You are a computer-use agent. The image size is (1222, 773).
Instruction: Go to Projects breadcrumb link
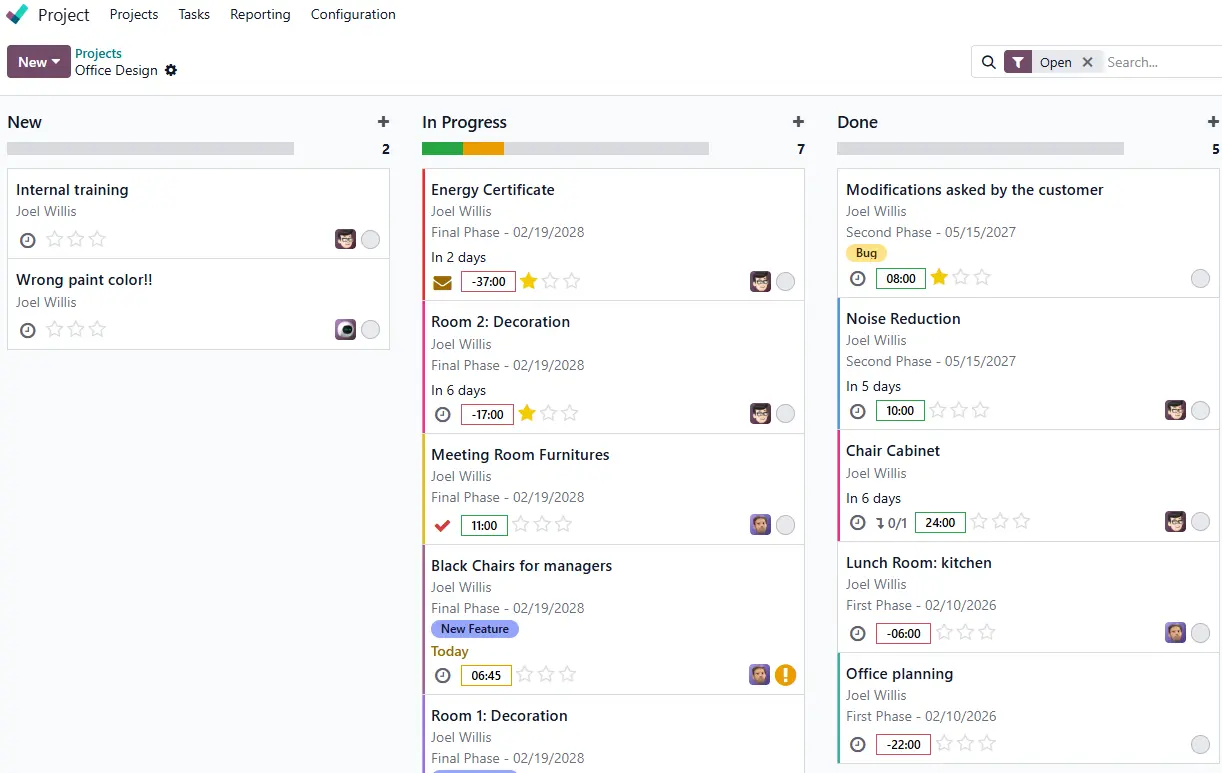click(98, 54)
